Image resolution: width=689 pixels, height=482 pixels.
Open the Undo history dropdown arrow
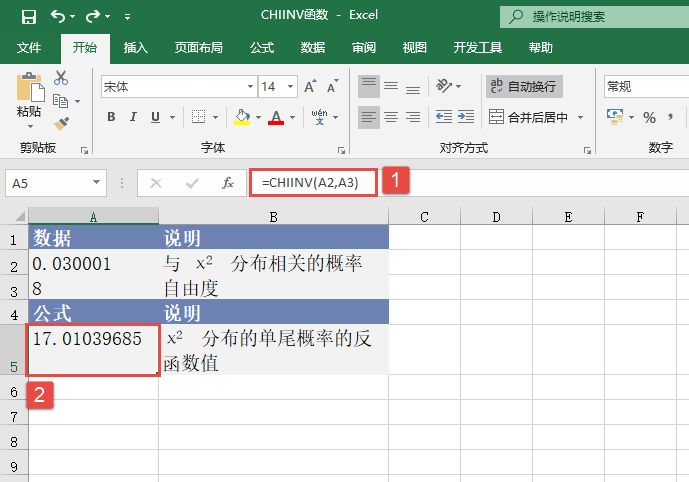tap(73, 17)
